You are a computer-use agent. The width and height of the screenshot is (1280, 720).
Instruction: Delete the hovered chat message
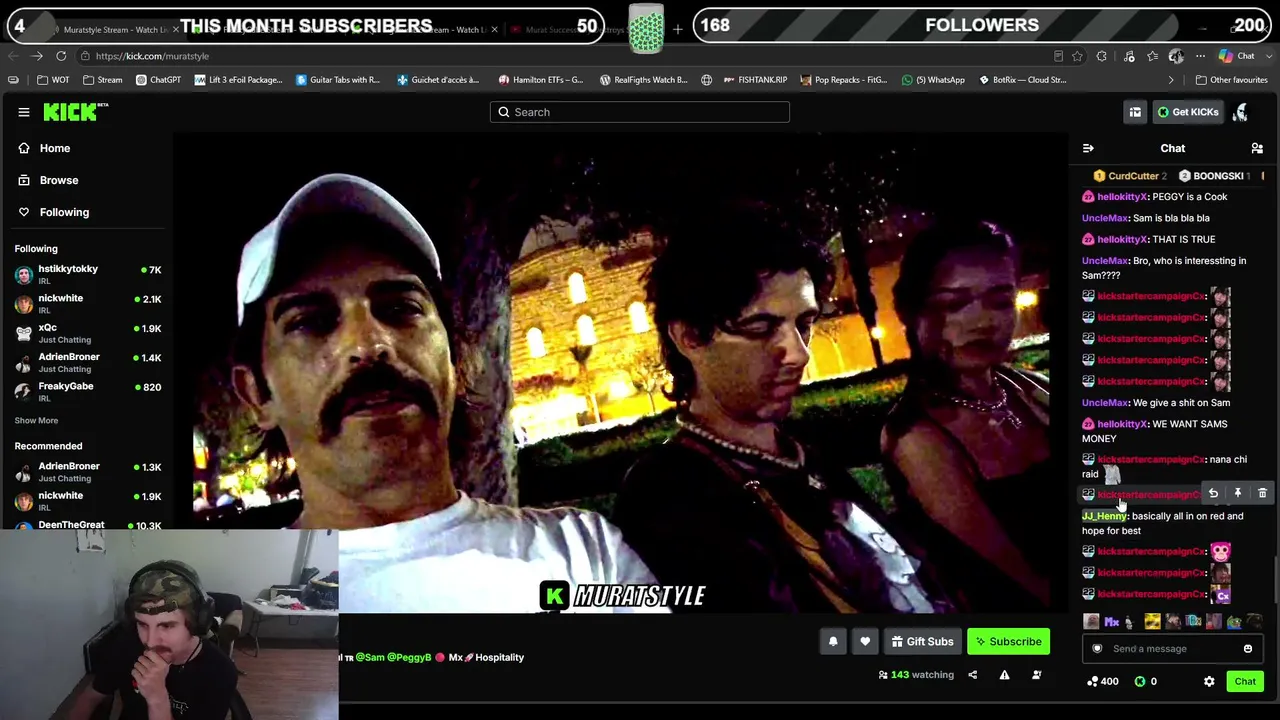pyautogui.click(x=1262, y=493)
